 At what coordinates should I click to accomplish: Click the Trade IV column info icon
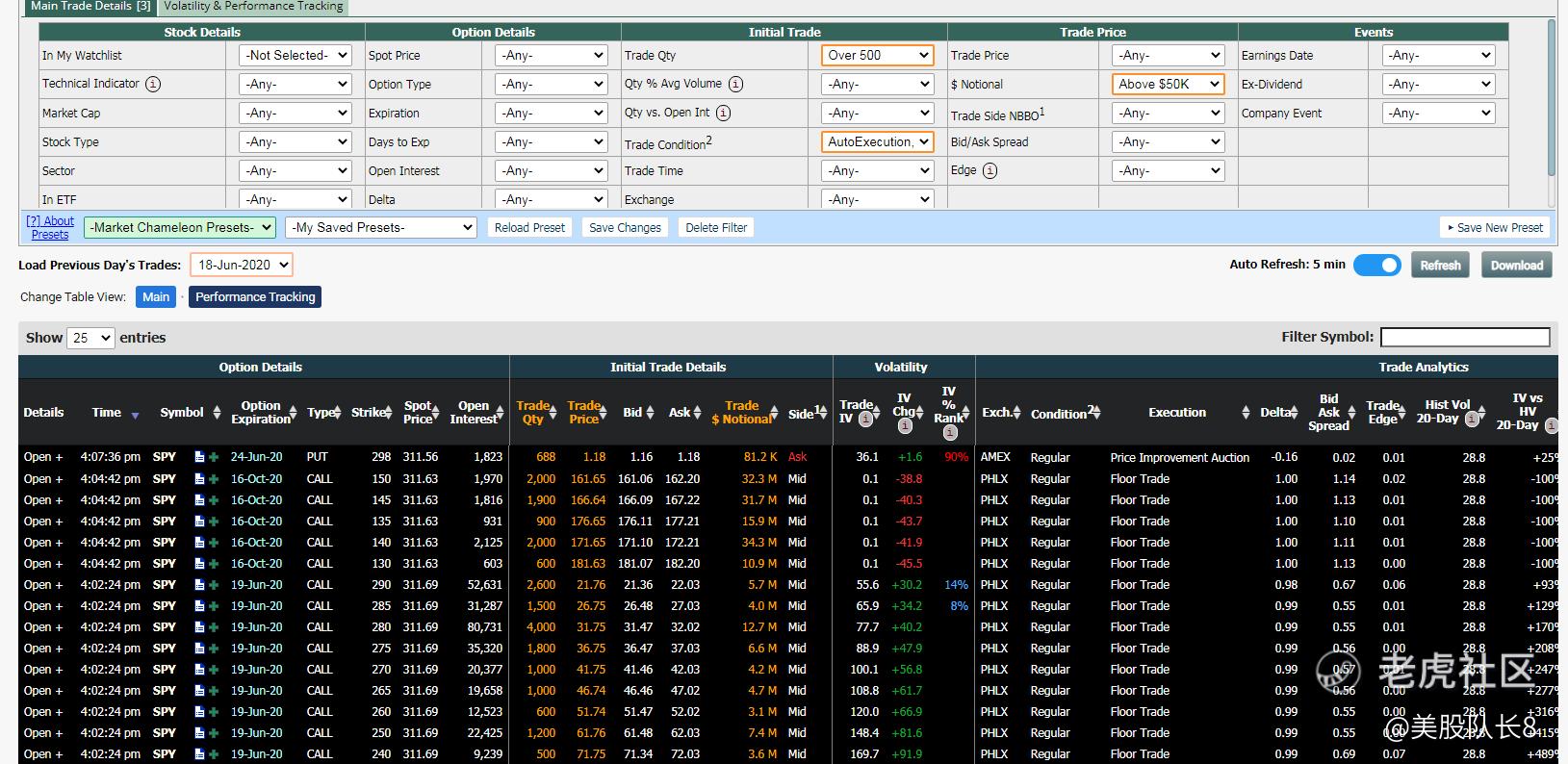click(865, 419)
